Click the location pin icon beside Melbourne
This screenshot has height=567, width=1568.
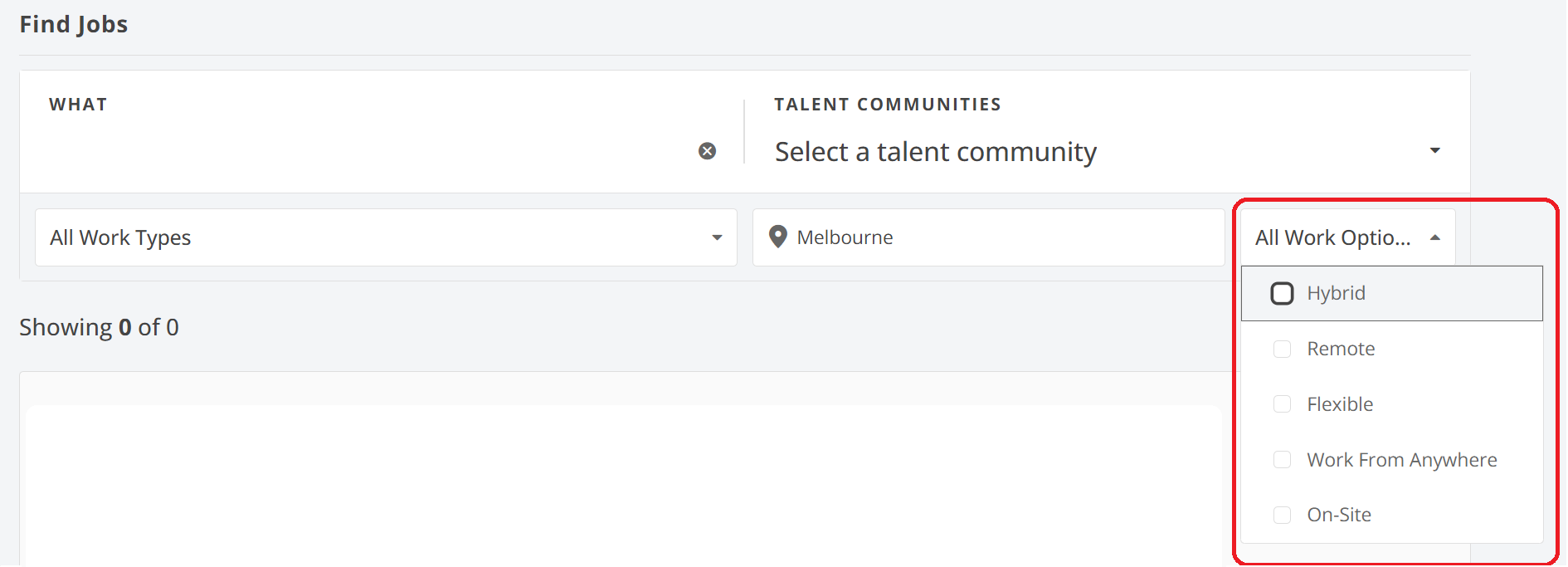click(x=777, y=237)
